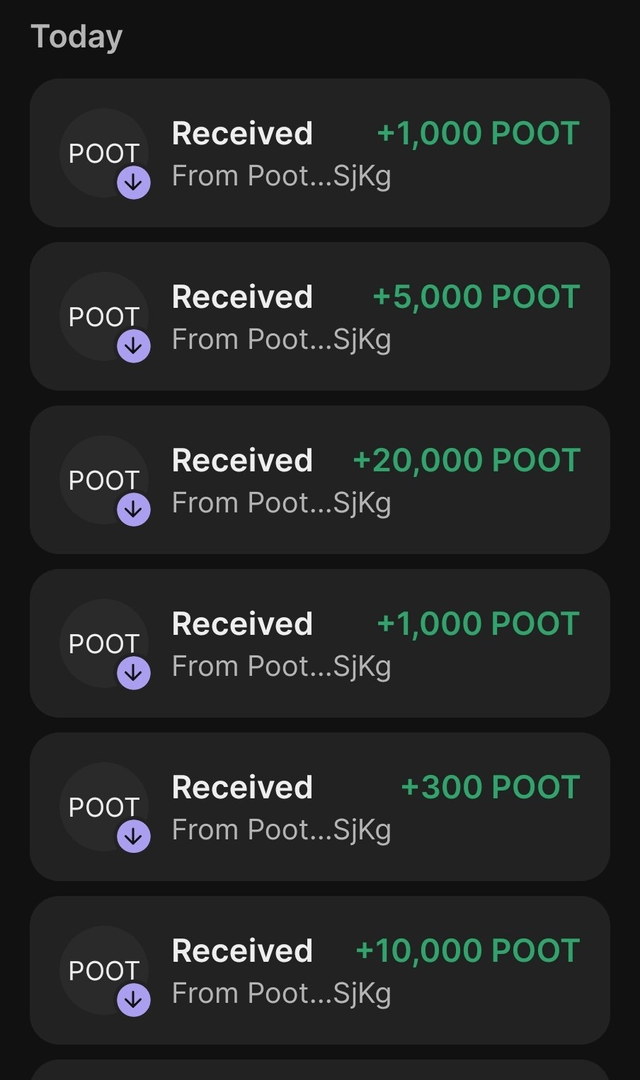Viewport: 640px width, 1080px height.
Task: Open the partially visible transaction card at the bottom
Action: pos(320,1069)
